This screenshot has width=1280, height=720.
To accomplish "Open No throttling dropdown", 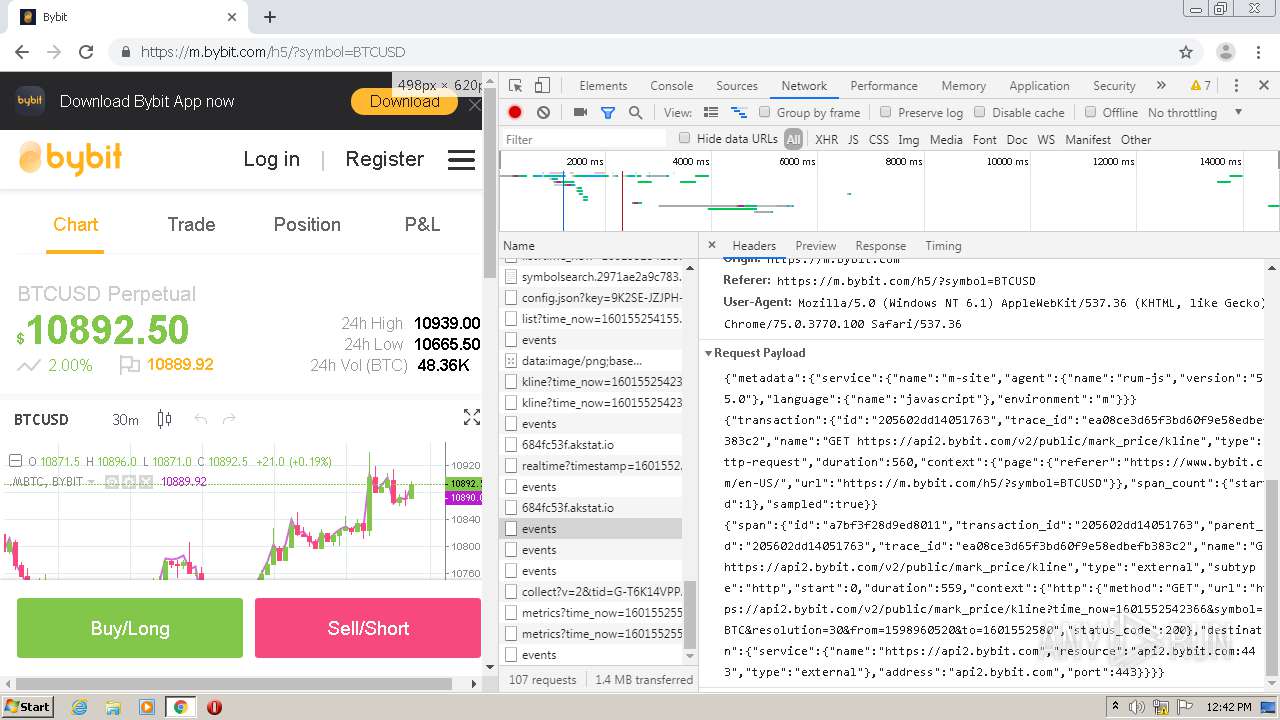I will pos(1196,113).
